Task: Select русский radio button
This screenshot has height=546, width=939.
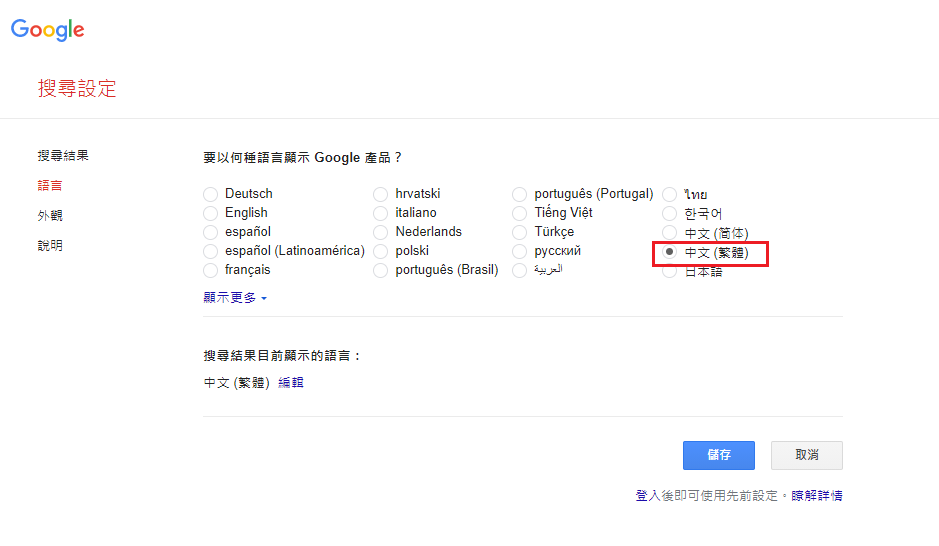Action: pyautogui.click(x=519, y=251)
